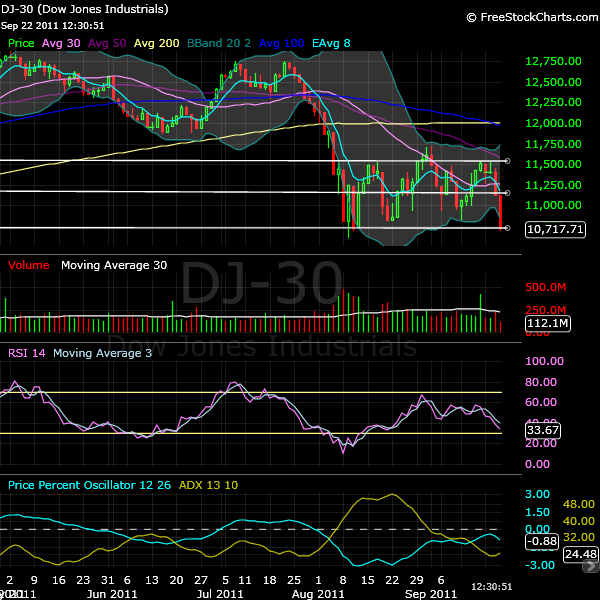Select the Volume panel label

click(30, 265)
